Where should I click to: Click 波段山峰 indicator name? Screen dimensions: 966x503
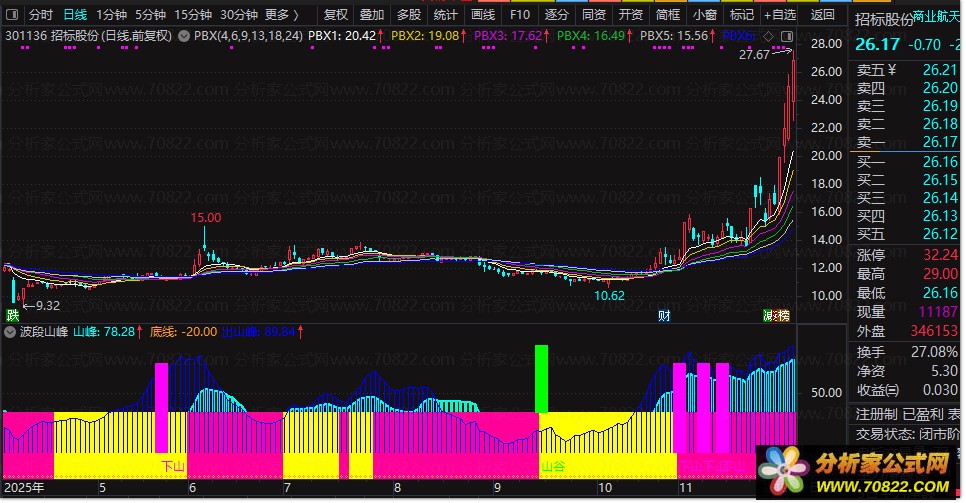tap(44, 332)
